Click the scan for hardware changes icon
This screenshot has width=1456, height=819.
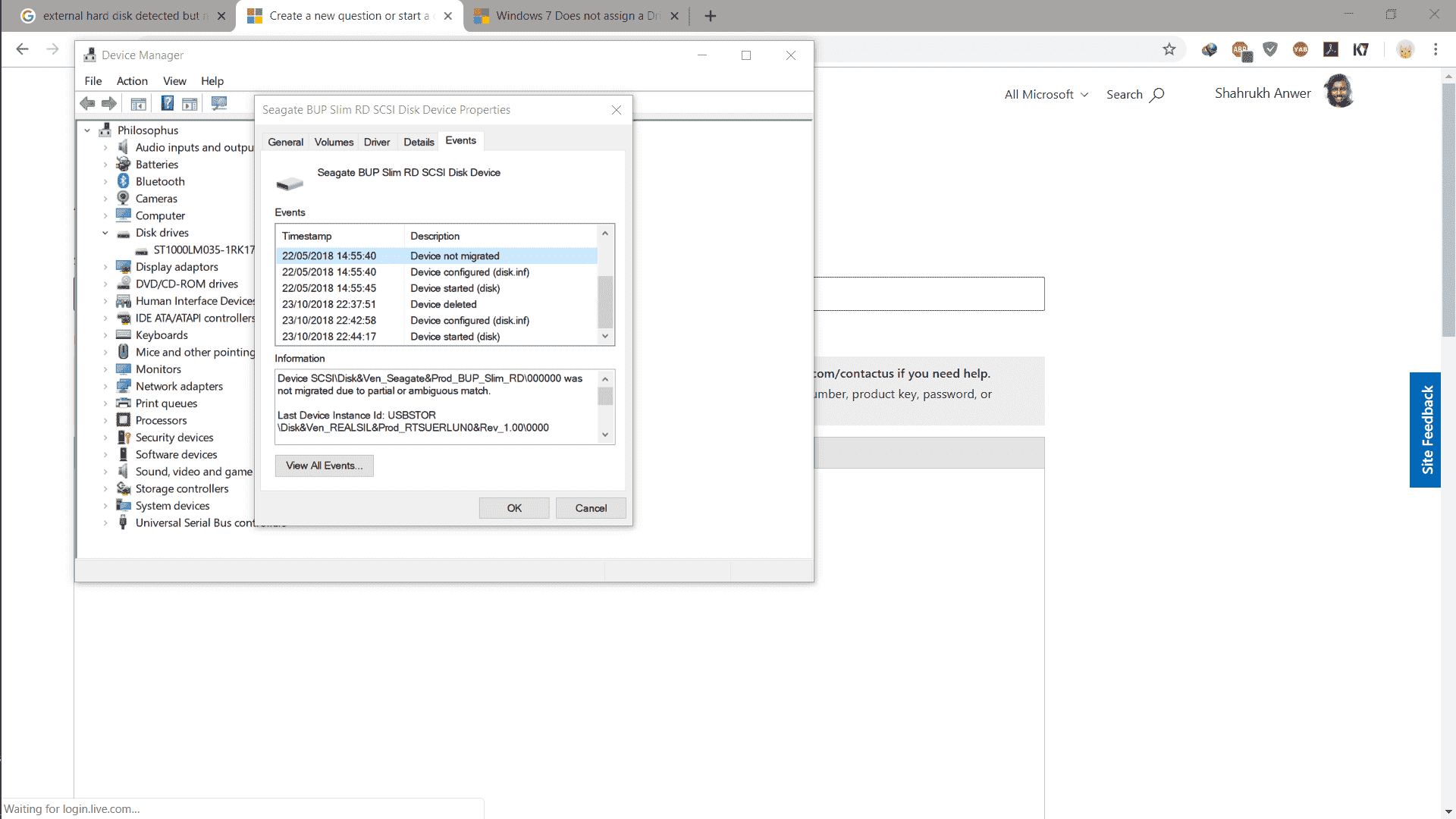(x=219, y=104)
